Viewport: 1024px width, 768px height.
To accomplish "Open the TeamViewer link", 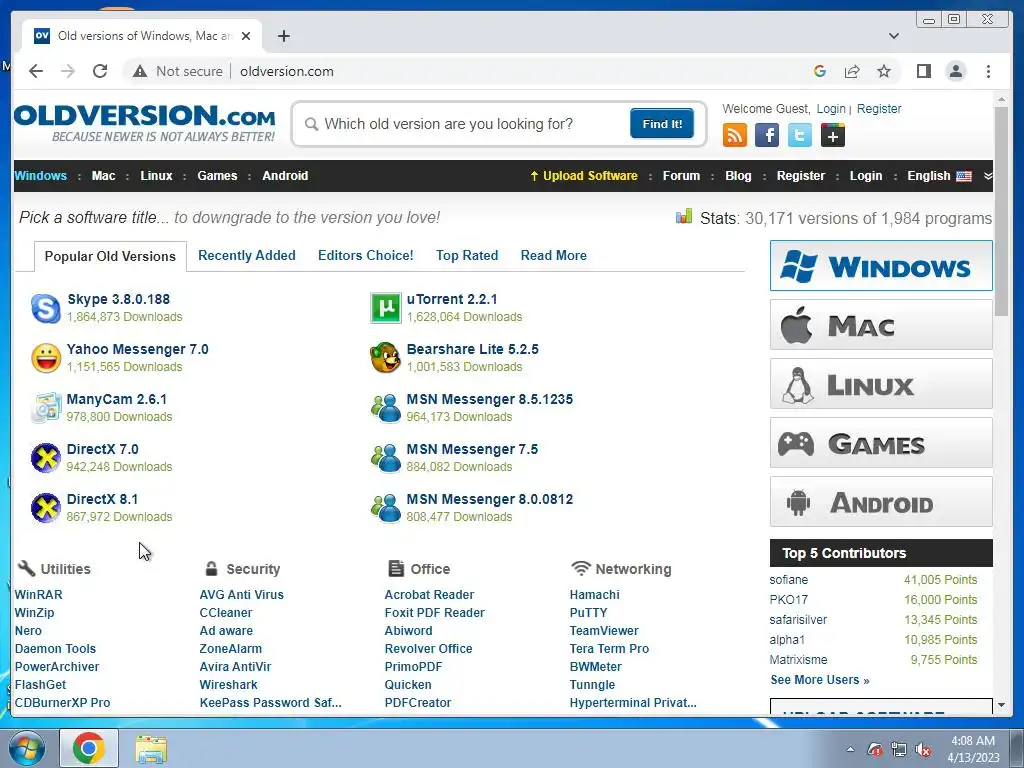I will pyautogui.click(x=604, y=631).
